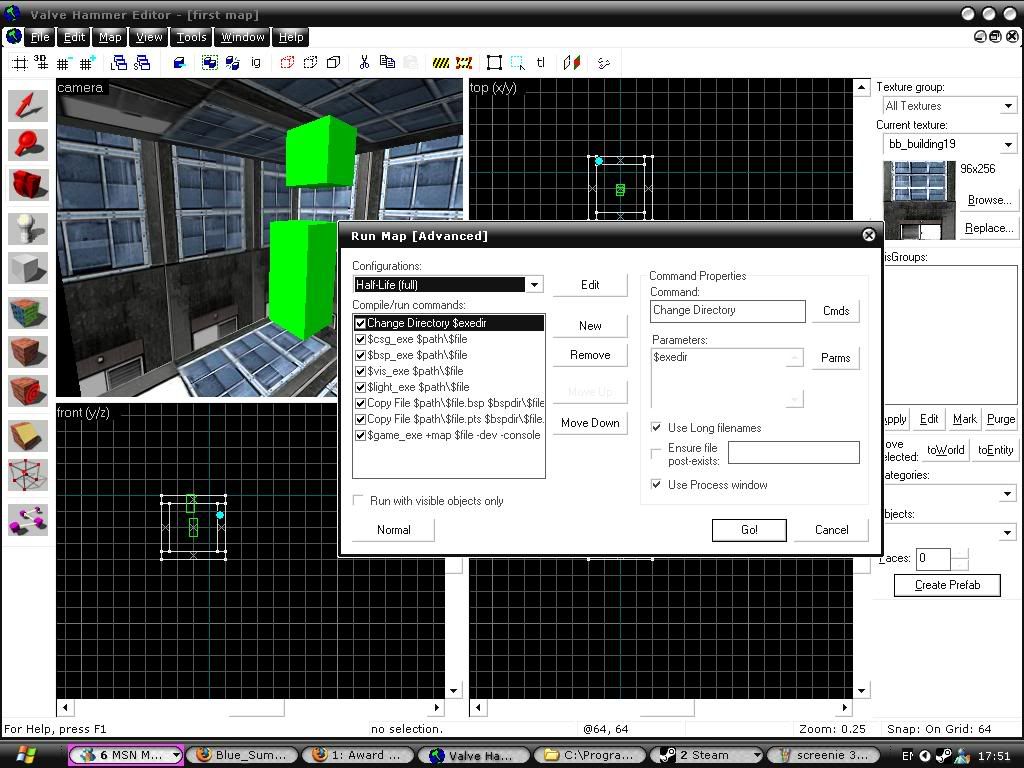
Task: Switch to Normal run mode
Action: pos(393,530)
